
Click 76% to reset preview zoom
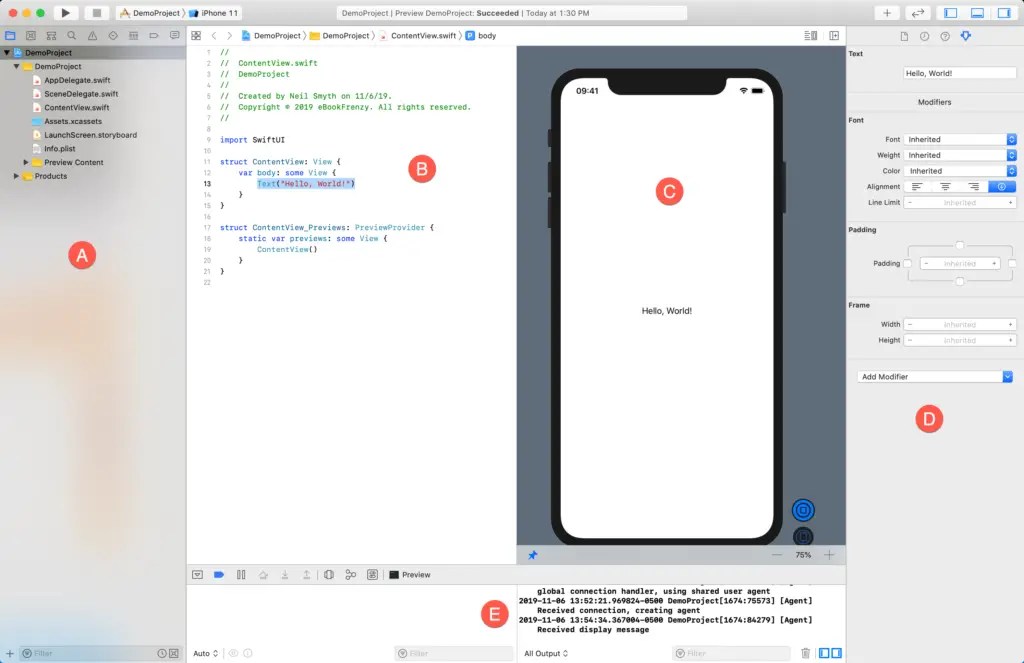pos(801,555)
